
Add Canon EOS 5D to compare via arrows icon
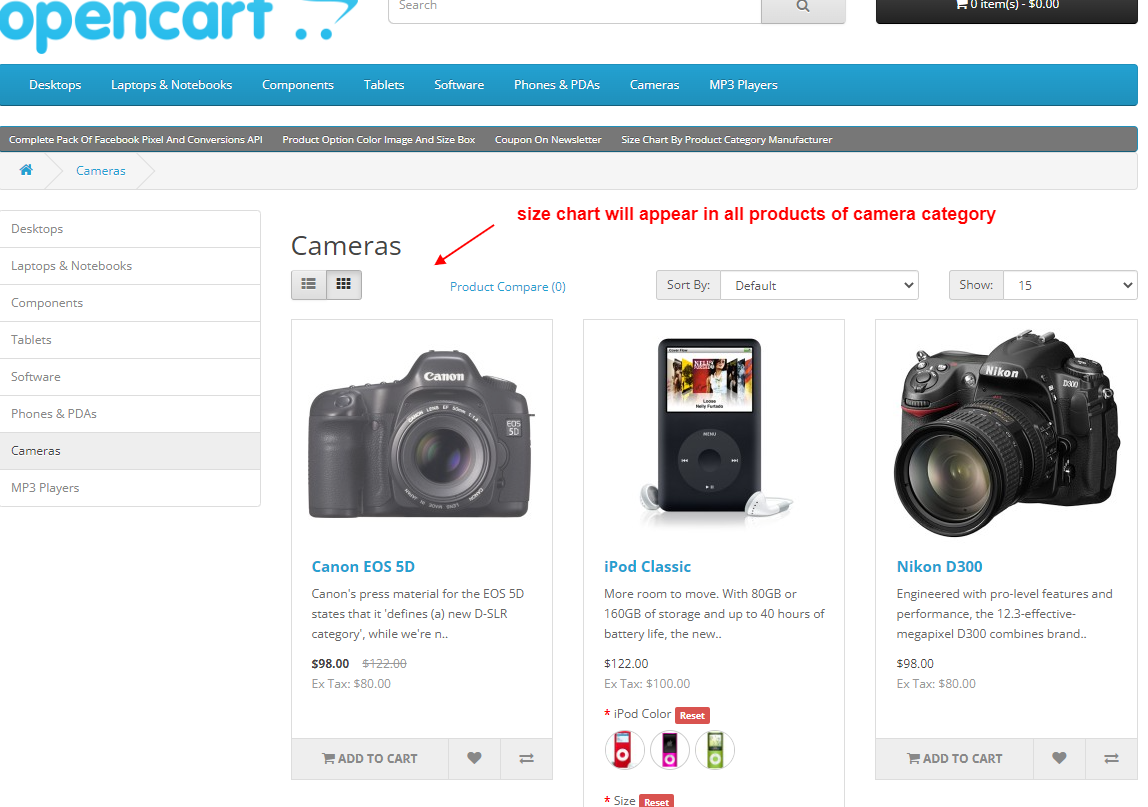(x=527, y=758)
